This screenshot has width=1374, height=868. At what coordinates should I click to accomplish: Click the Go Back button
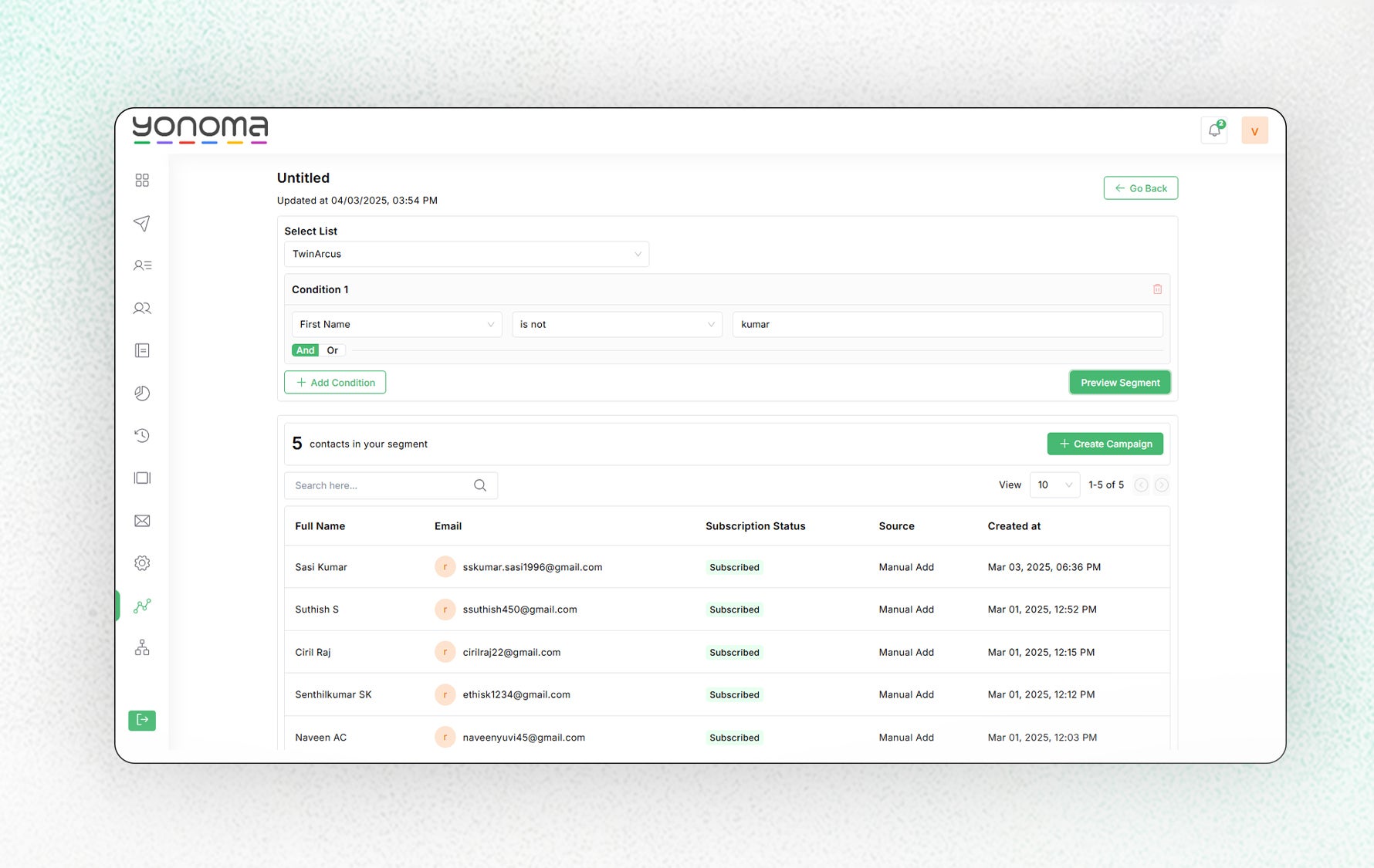(x=1141, y=188)
